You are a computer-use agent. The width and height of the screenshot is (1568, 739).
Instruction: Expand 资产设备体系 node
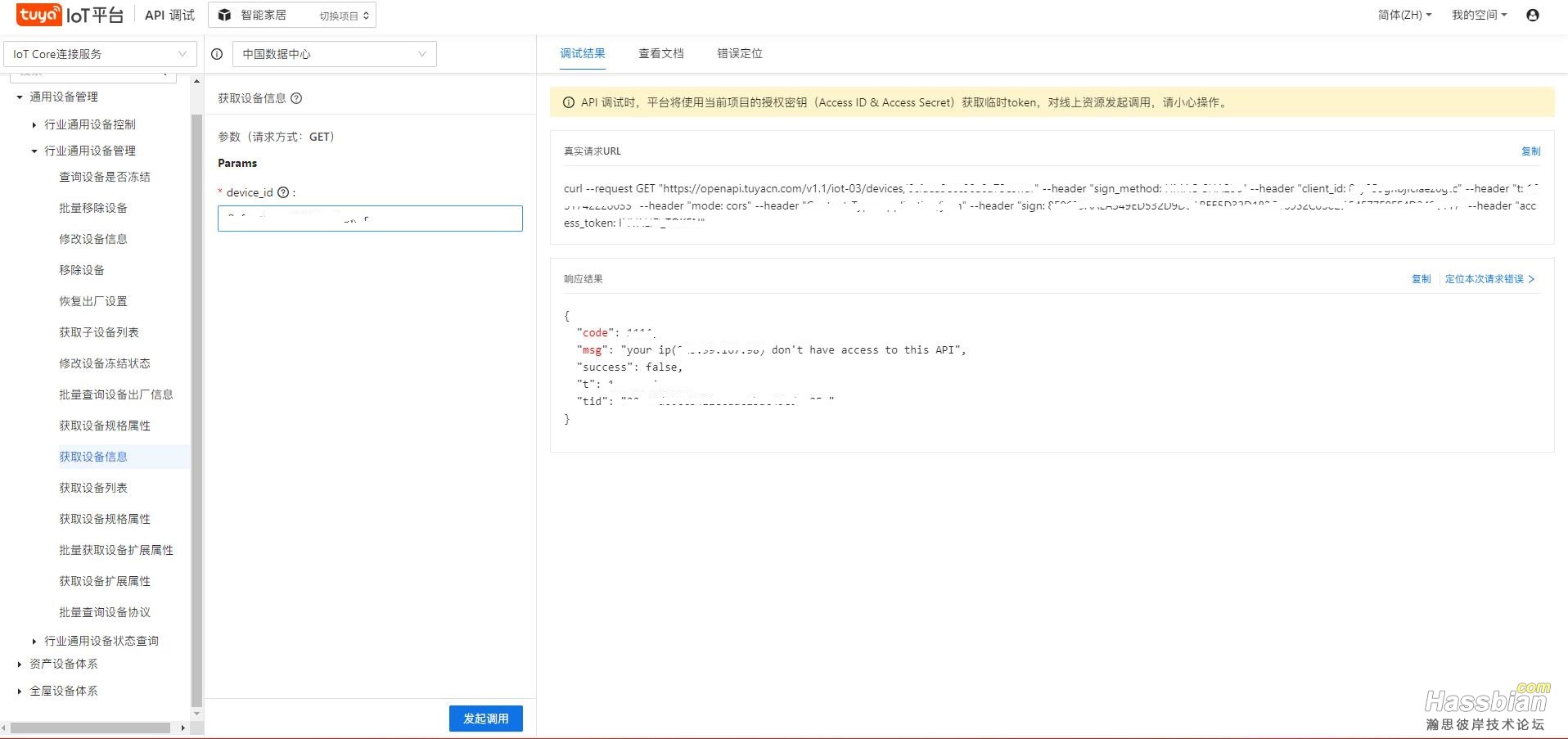20,664
